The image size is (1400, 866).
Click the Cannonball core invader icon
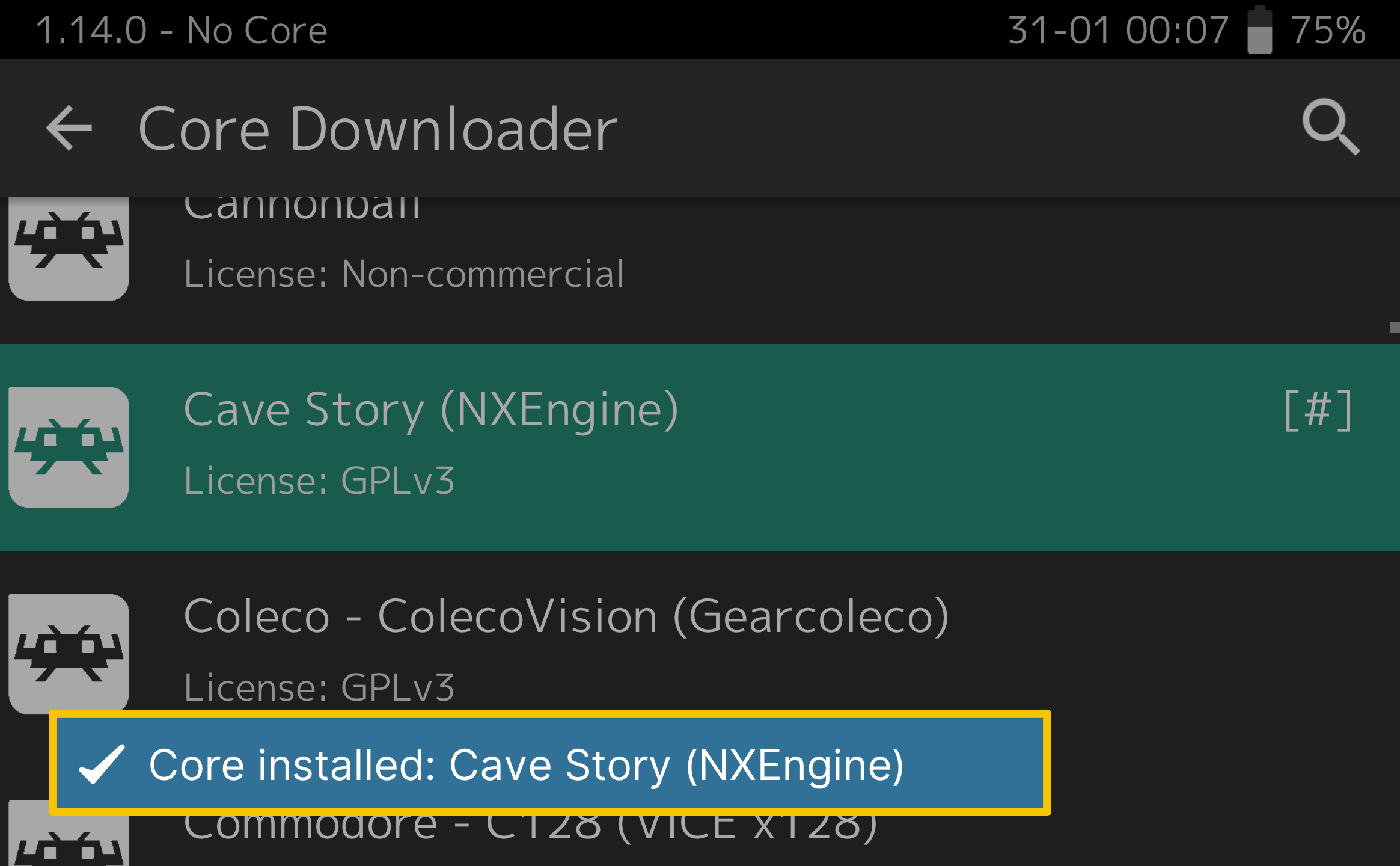(x=69, y=248)
